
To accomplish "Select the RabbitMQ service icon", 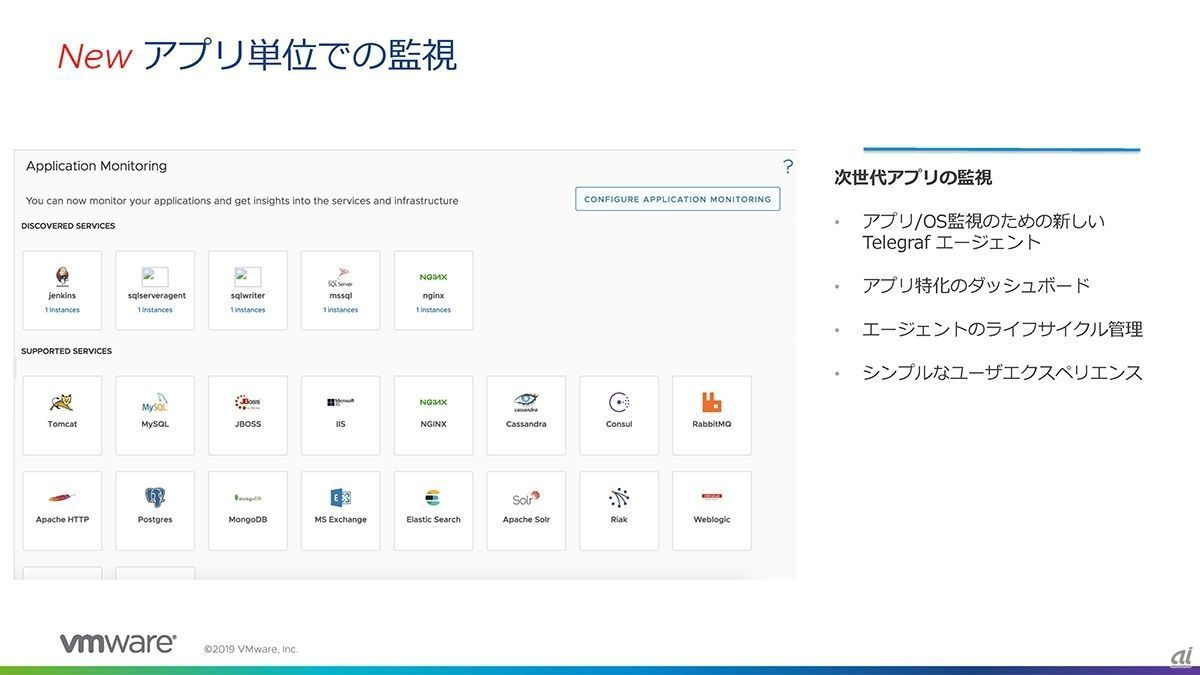I will pos(712,403).
